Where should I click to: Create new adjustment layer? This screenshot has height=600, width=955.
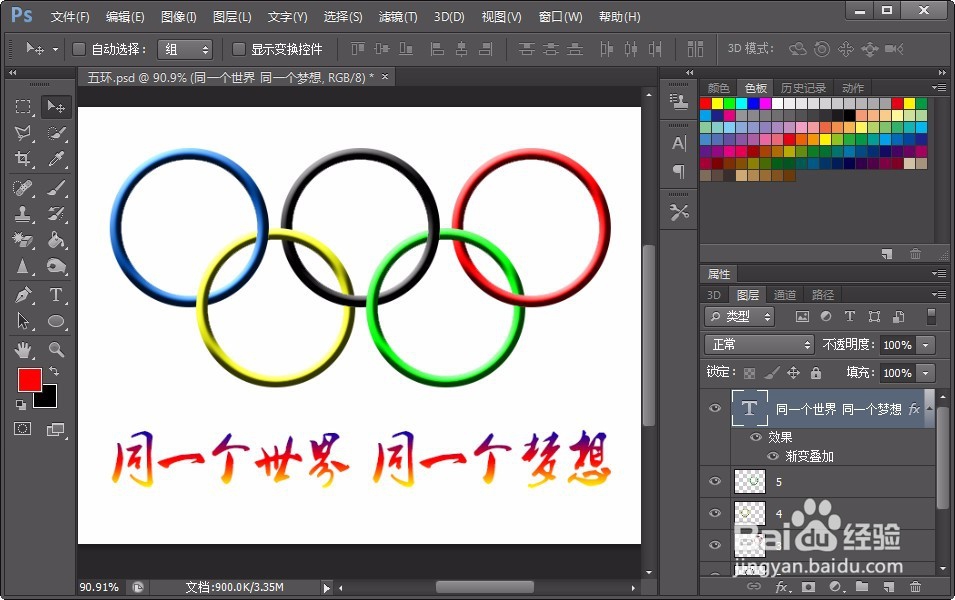click(835, 587)
